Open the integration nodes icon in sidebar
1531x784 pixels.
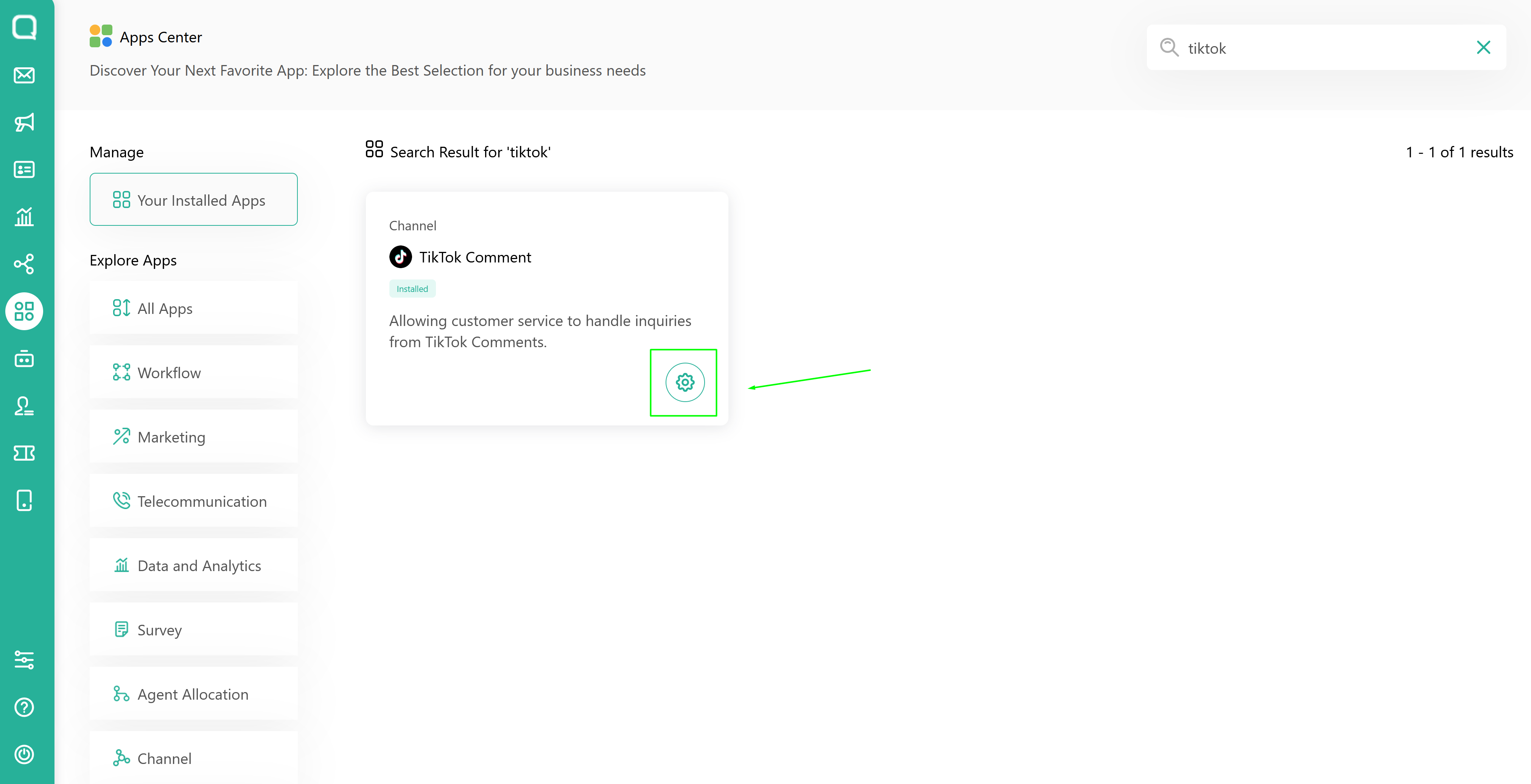24,264
